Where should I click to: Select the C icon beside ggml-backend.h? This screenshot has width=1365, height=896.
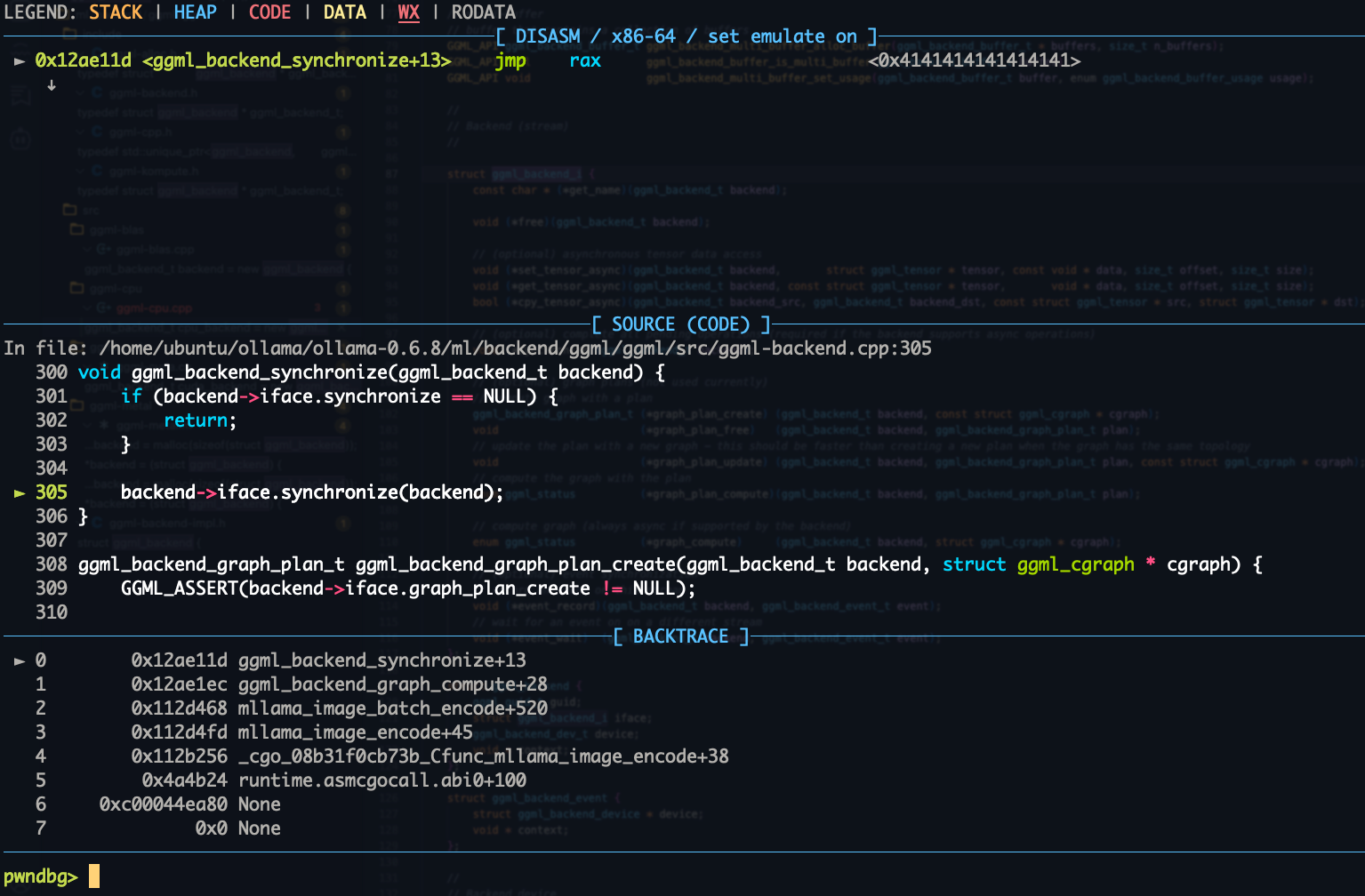point(96,92)
